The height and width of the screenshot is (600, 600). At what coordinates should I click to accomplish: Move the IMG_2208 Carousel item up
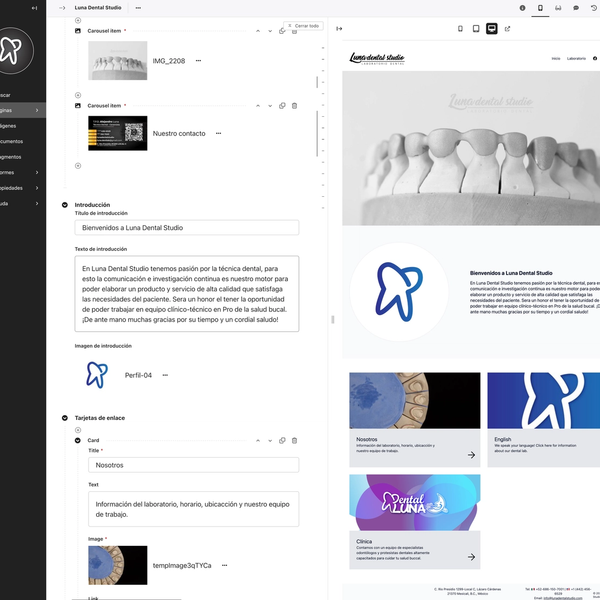pos(258,31)
